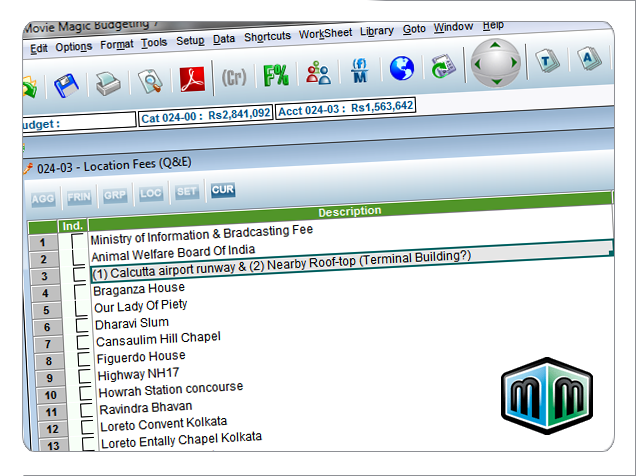Select row number 10 header
The width and height of the screenshot is (636, 476).
pos(51,395)
